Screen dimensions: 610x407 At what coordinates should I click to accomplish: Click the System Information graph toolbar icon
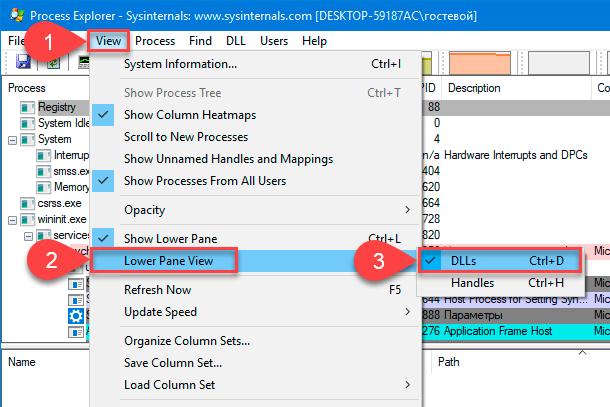pyautogui.click(x=84, y=62)
